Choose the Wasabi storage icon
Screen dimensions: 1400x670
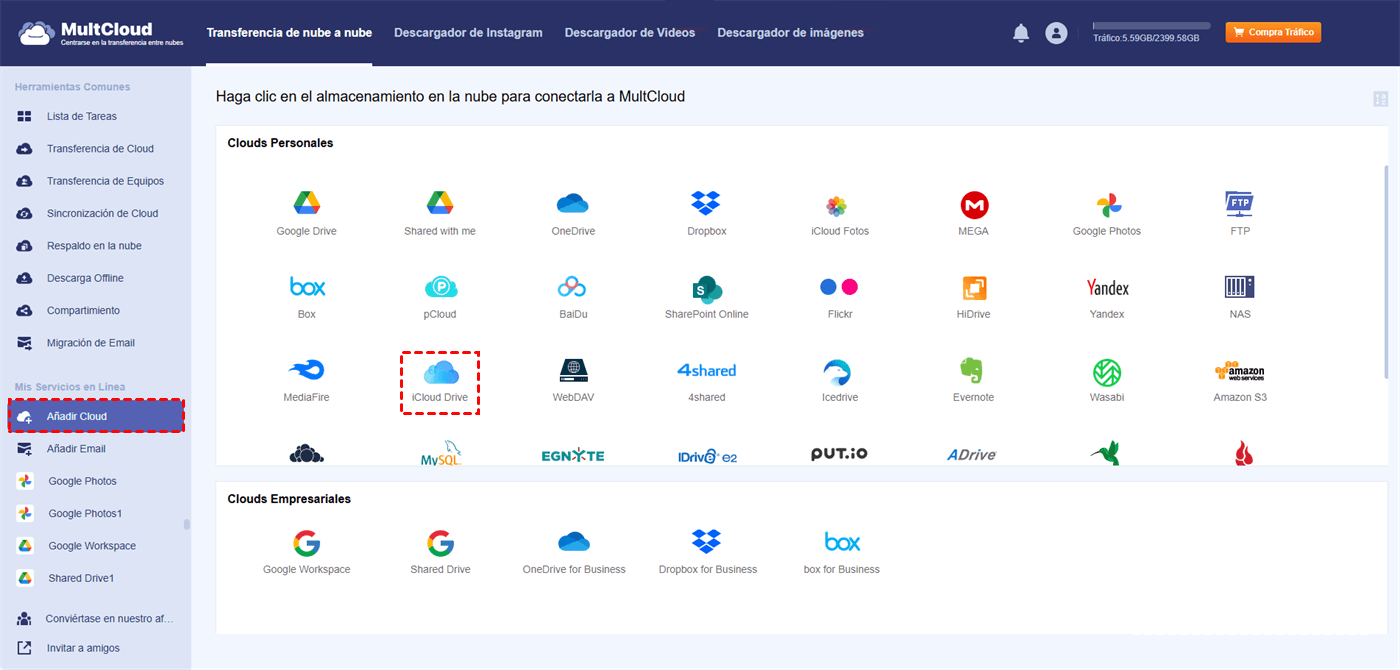coord(1107,372)
